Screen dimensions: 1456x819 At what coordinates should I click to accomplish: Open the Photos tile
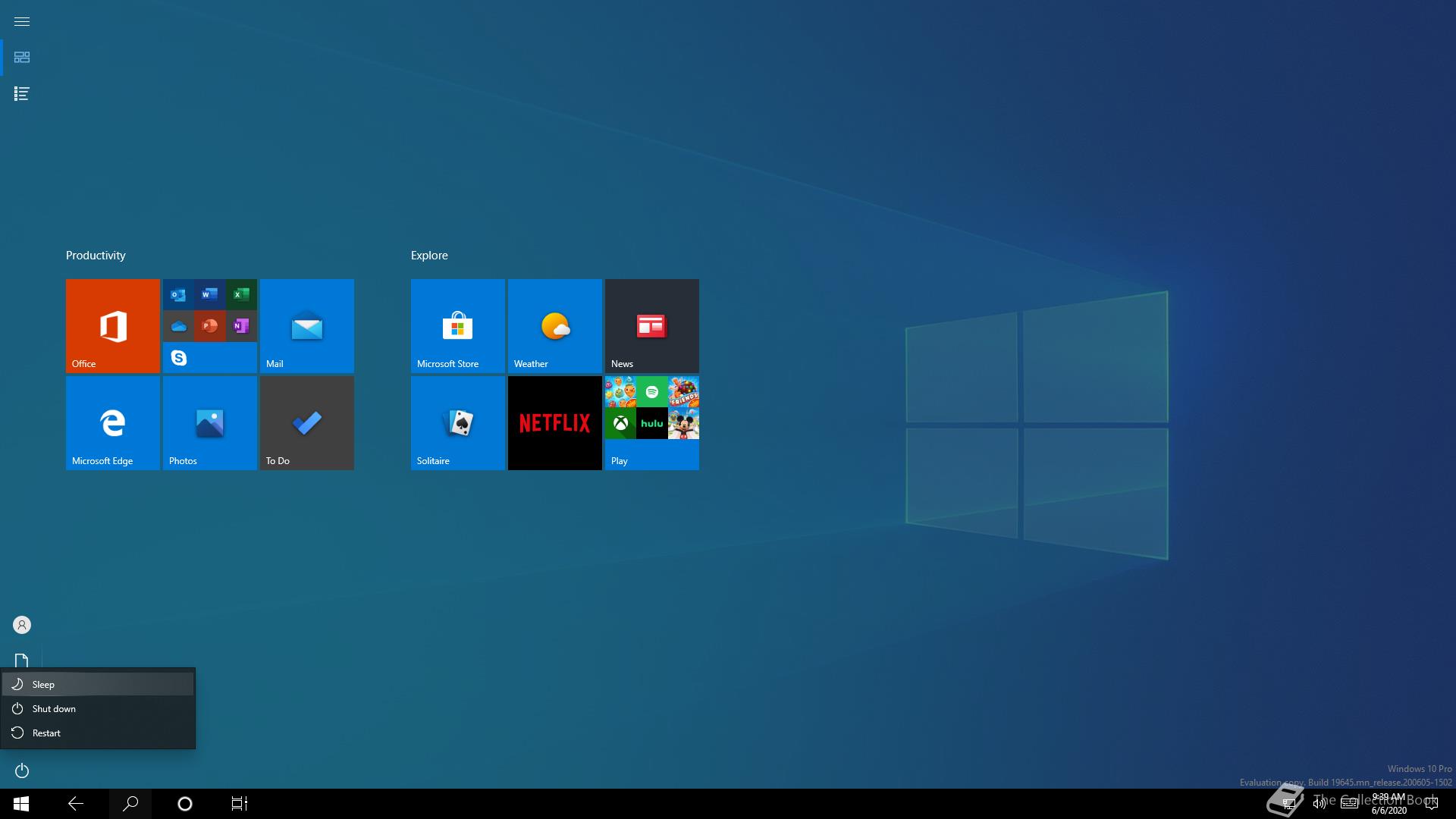click(x=210, y=423)
